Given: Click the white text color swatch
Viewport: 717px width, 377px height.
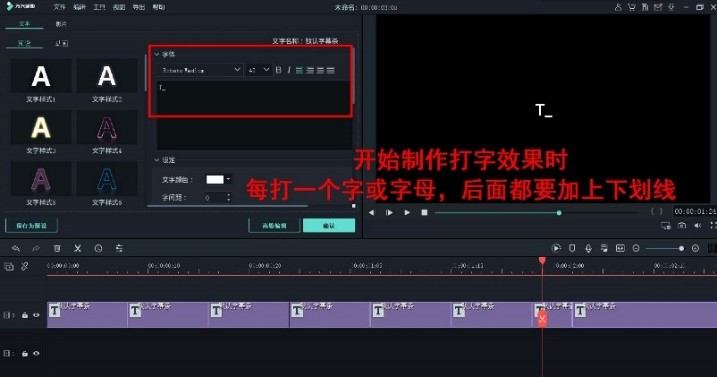Looking at the screenshot, I should tap(215, 179).
